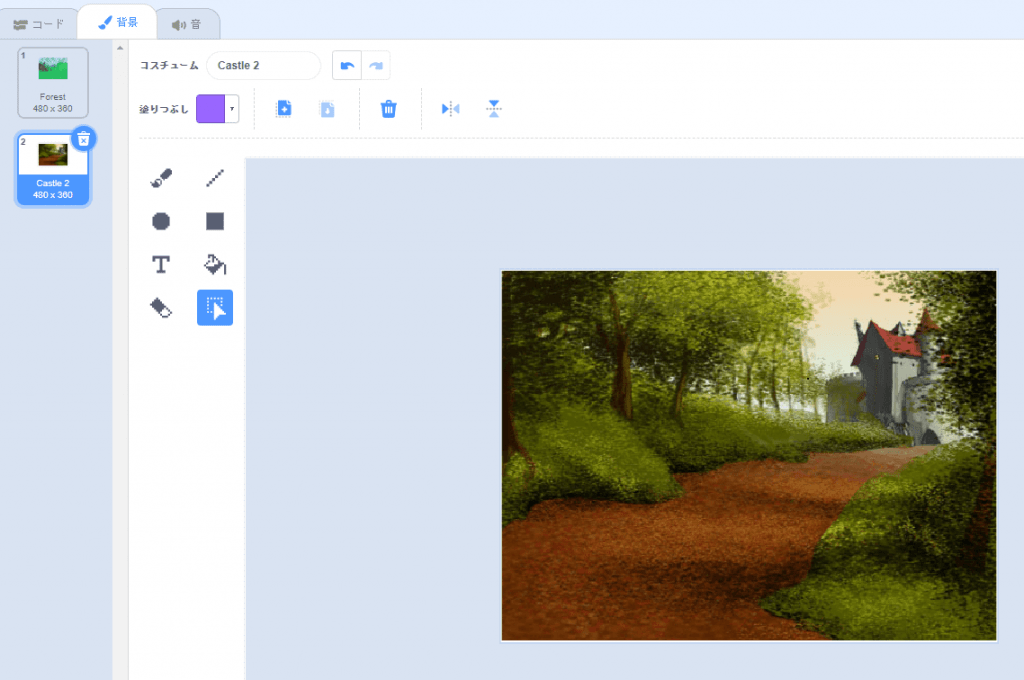Activate the Text tool
The height and width of the screenshot is (680, 1024).
pos(161,264)
